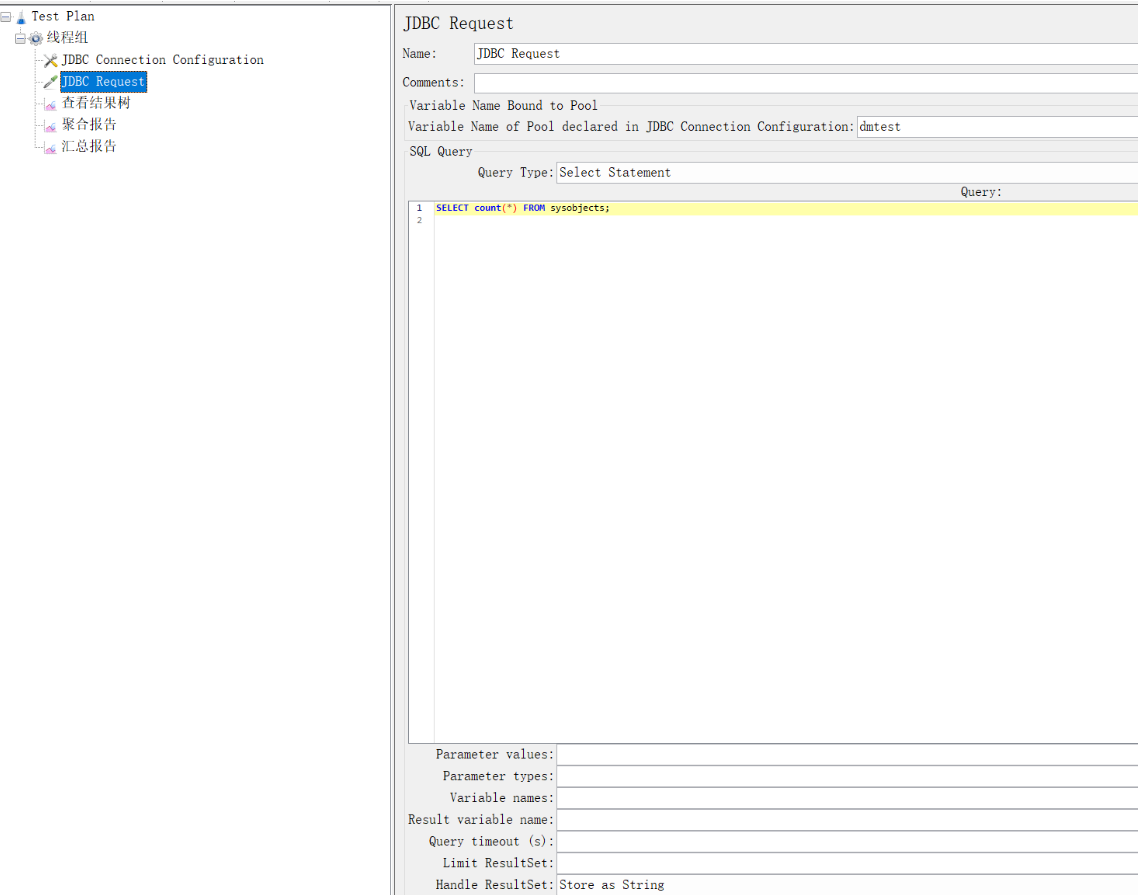Select JDBC Connection Configuration in tree
This screenshot has height=895, width=1138.
(162, 60)
